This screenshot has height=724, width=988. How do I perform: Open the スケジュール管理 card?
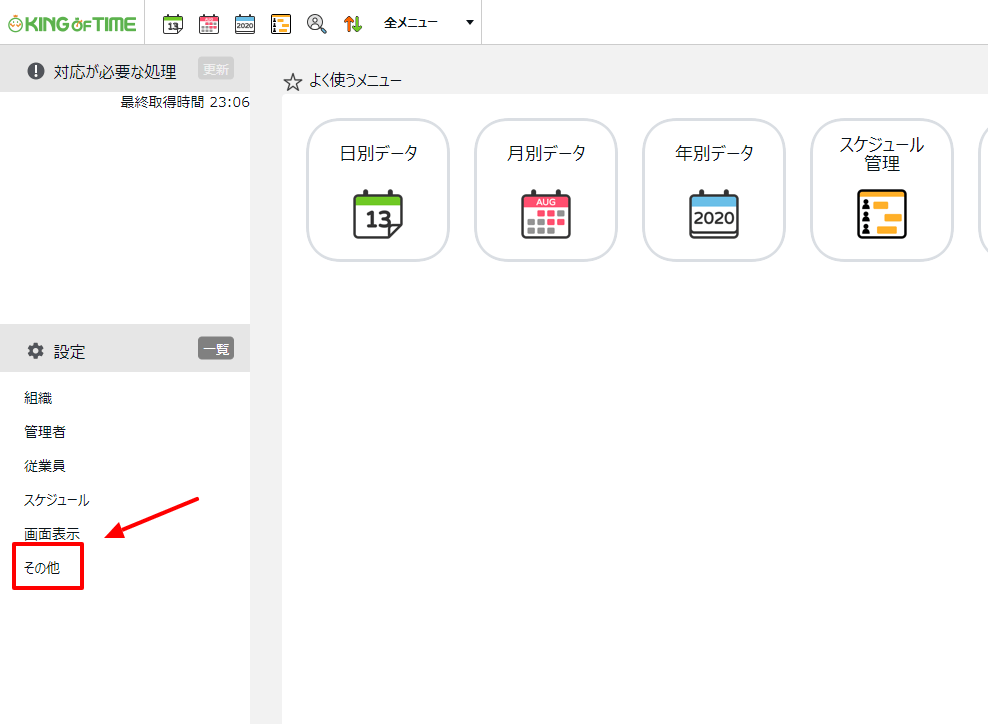[x=882, y=190]
